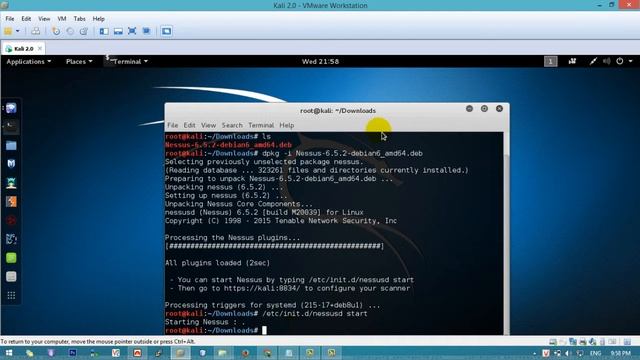Viewport: 640px width, 360px height.
Task: Switch to Unity mode toolbar icon
Action: pyautogui.click(x=146, y=31)
